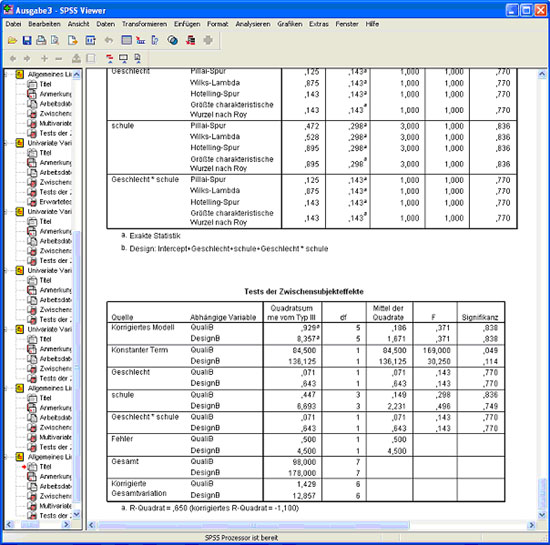Screen dimensions: 550x545
Task: Click the Collapse minus outline icon
Action: (x=59, y=59)
